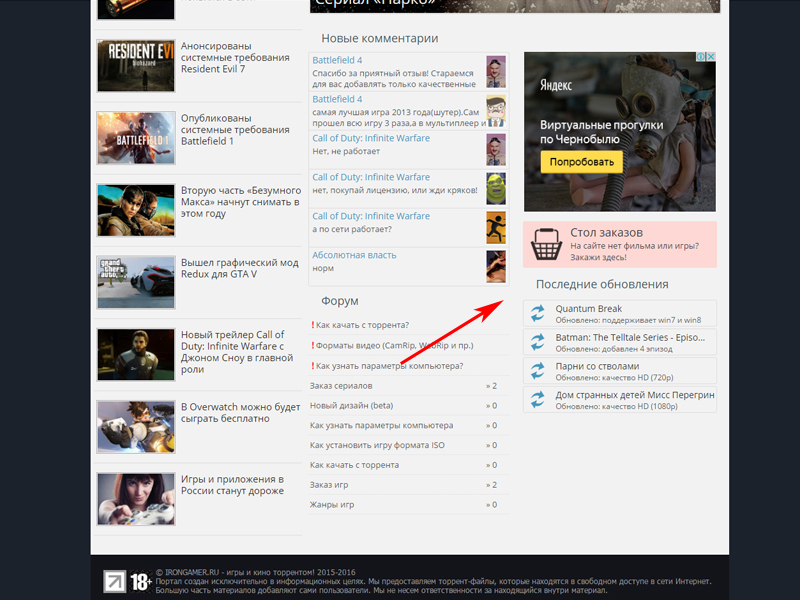Click the avatar beside the 'Нет, не работает' comment
The height and width of the screenshot is (600, 800).
496,150
